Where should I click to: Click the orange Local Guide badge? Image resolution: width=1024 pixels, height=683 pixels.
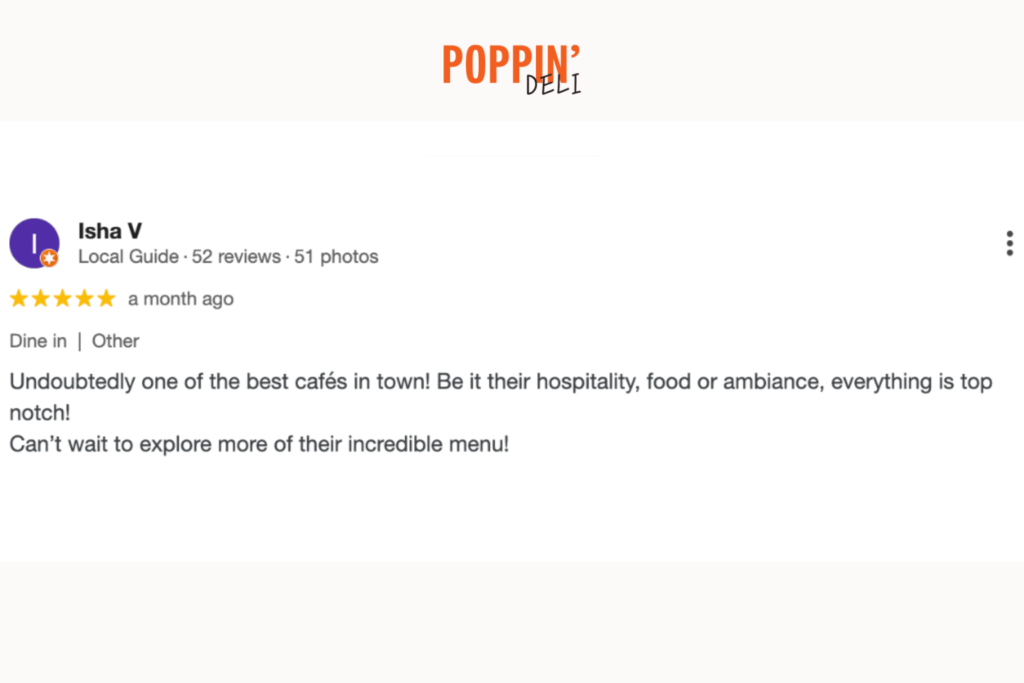(49, 259)
